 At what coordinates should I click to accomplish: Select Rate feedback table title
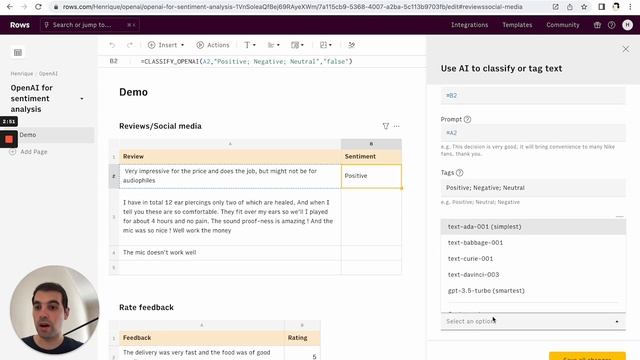tap(146, 307)
